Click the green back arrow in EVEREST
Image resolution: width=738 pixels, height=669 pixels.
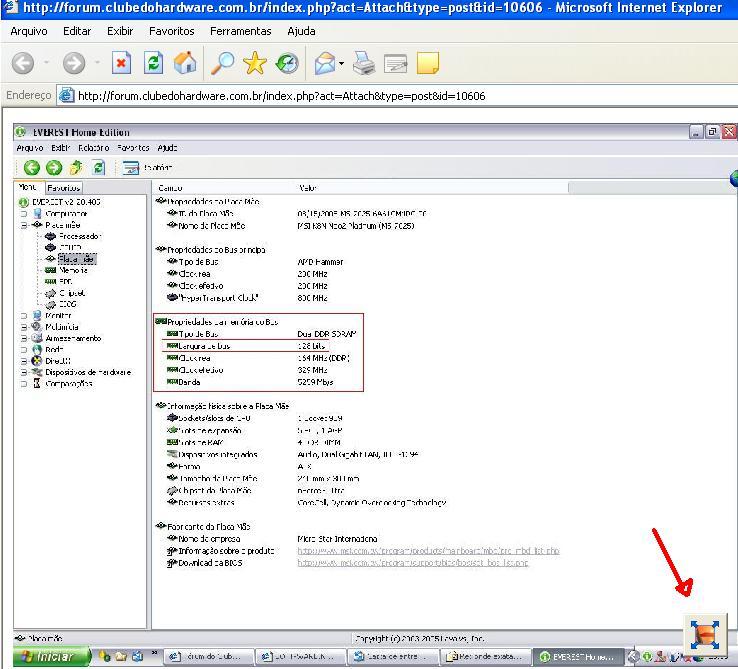click(x=32, y=168)
